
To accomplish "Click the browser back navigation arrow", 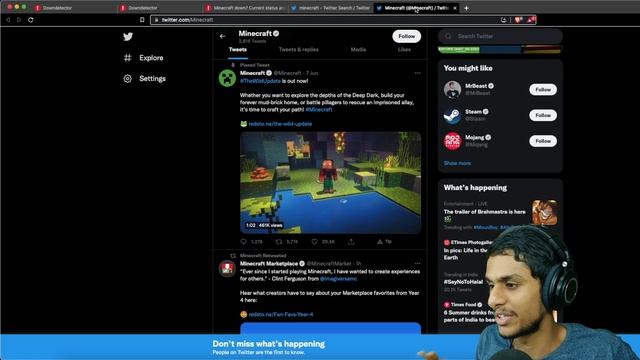I will coord(8,20).
